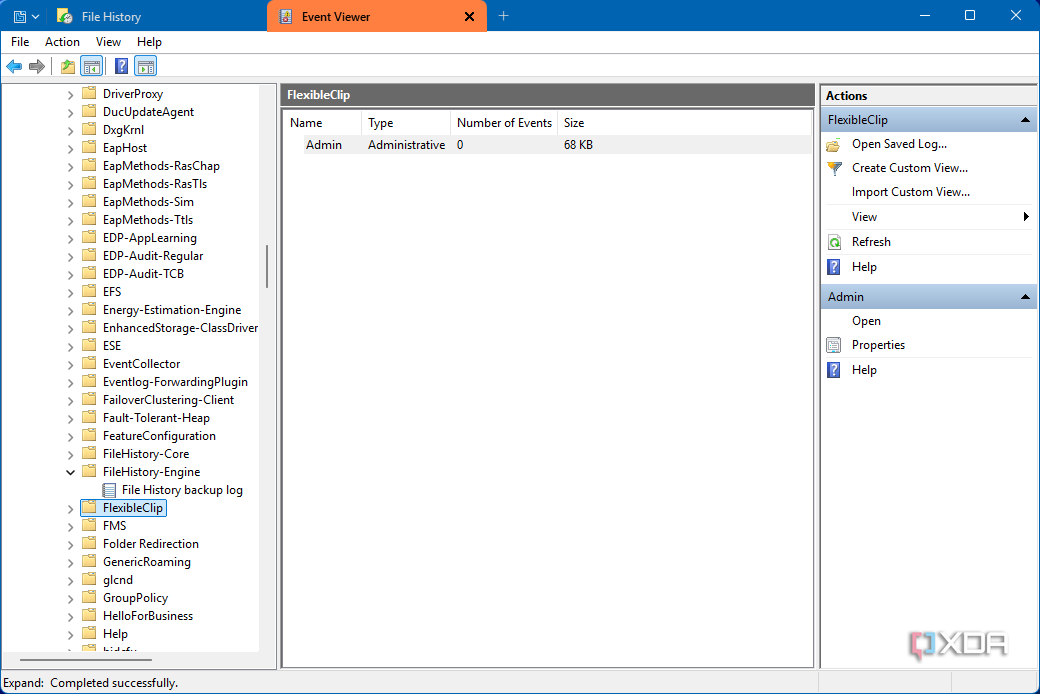The width and height of the screenshot is (1040, 694).
Task: Click Open Saved Log action
Action: (x=899, y=144)
